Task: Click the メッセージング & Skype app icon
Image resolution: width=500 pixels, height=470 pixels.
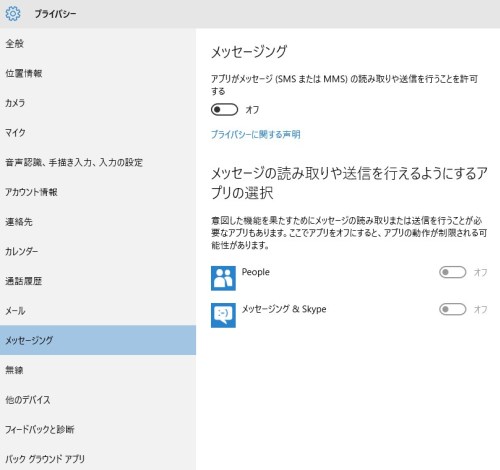Action: click(223, 315)
